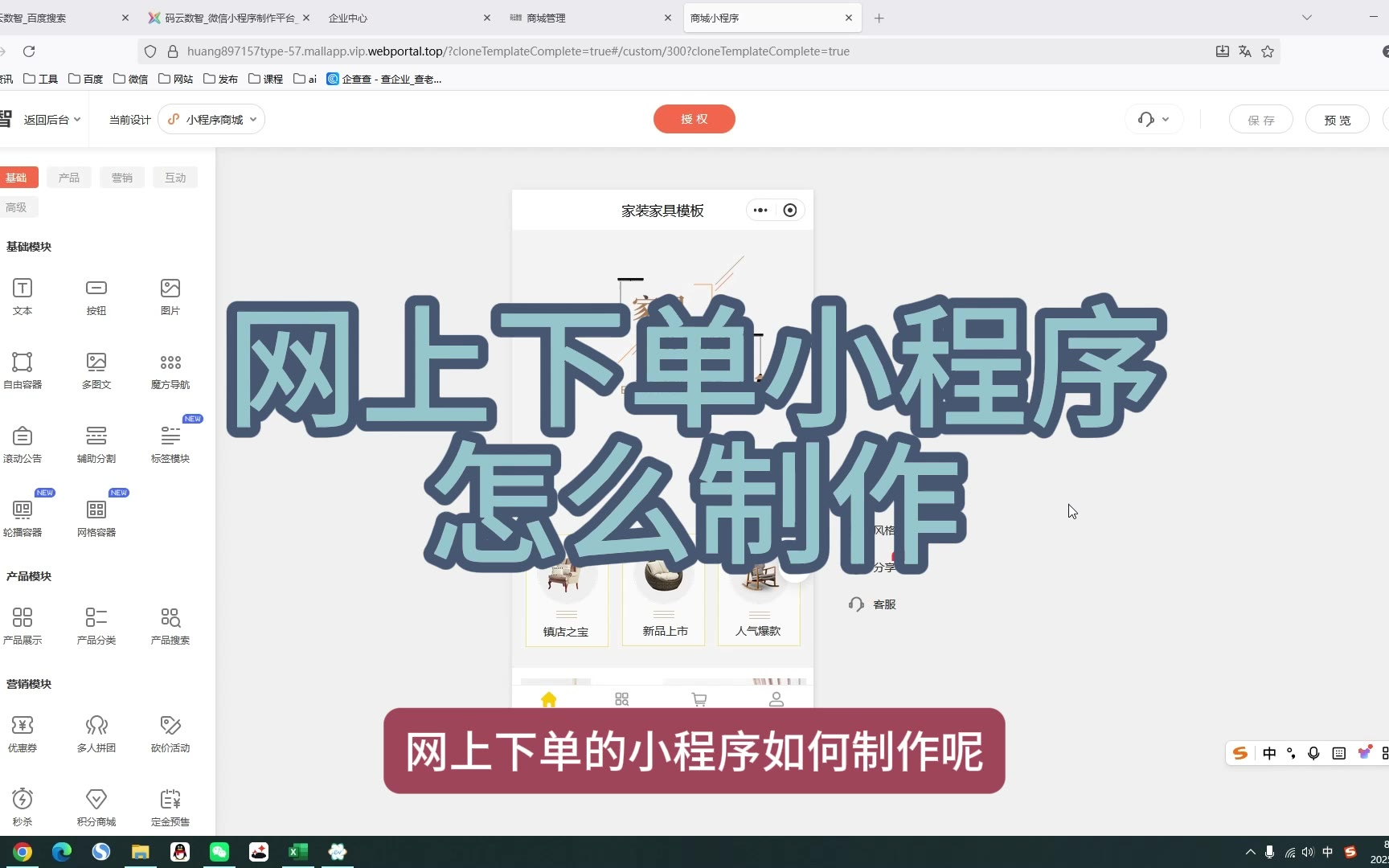Image resolution: width=1389 pixels, height=868 pixels.
Task: Insert the 图片 image module
Action: 170,296
